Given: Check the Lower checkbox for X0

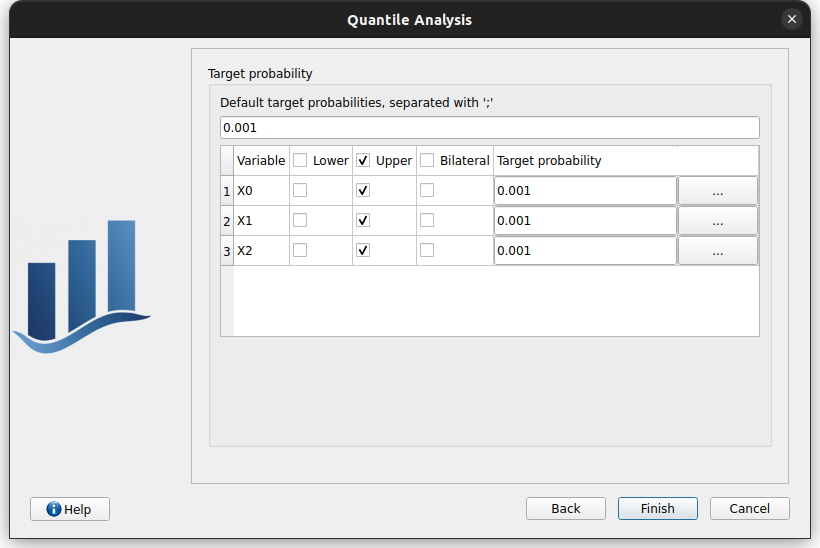Looking at the screenshot, I should tap(300, 190).
